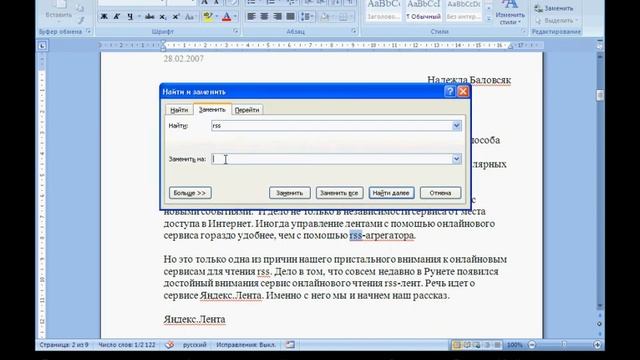
Task: Switch to the Найти tab
Action: pyautogui.click(x=179, y=110)
